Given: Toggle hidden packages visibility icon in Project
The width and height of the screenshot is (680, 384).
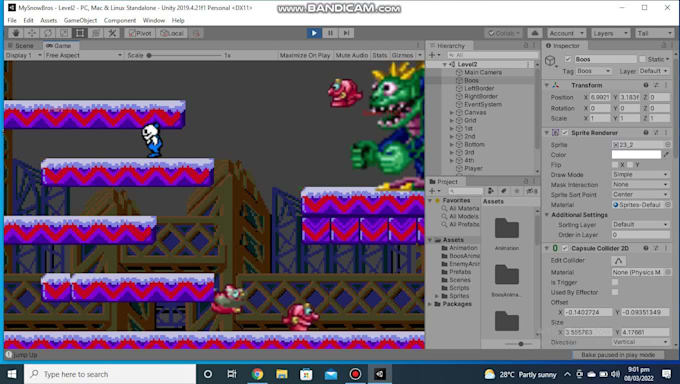Looking at the screenshot, I should [x=532, y=191].
